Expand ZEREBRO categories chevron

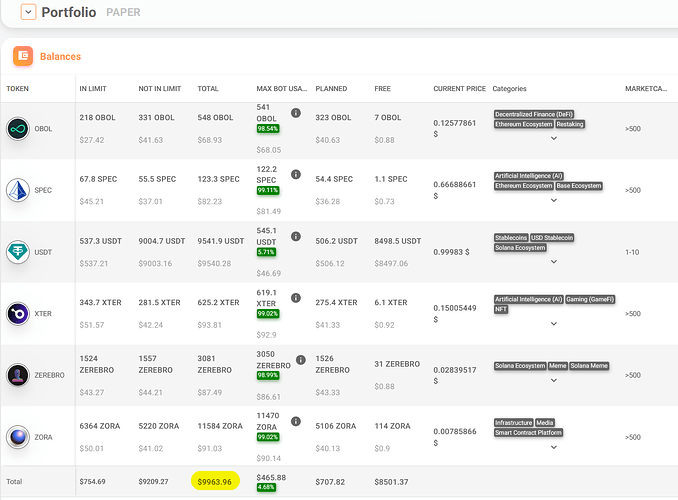(554, 380)
